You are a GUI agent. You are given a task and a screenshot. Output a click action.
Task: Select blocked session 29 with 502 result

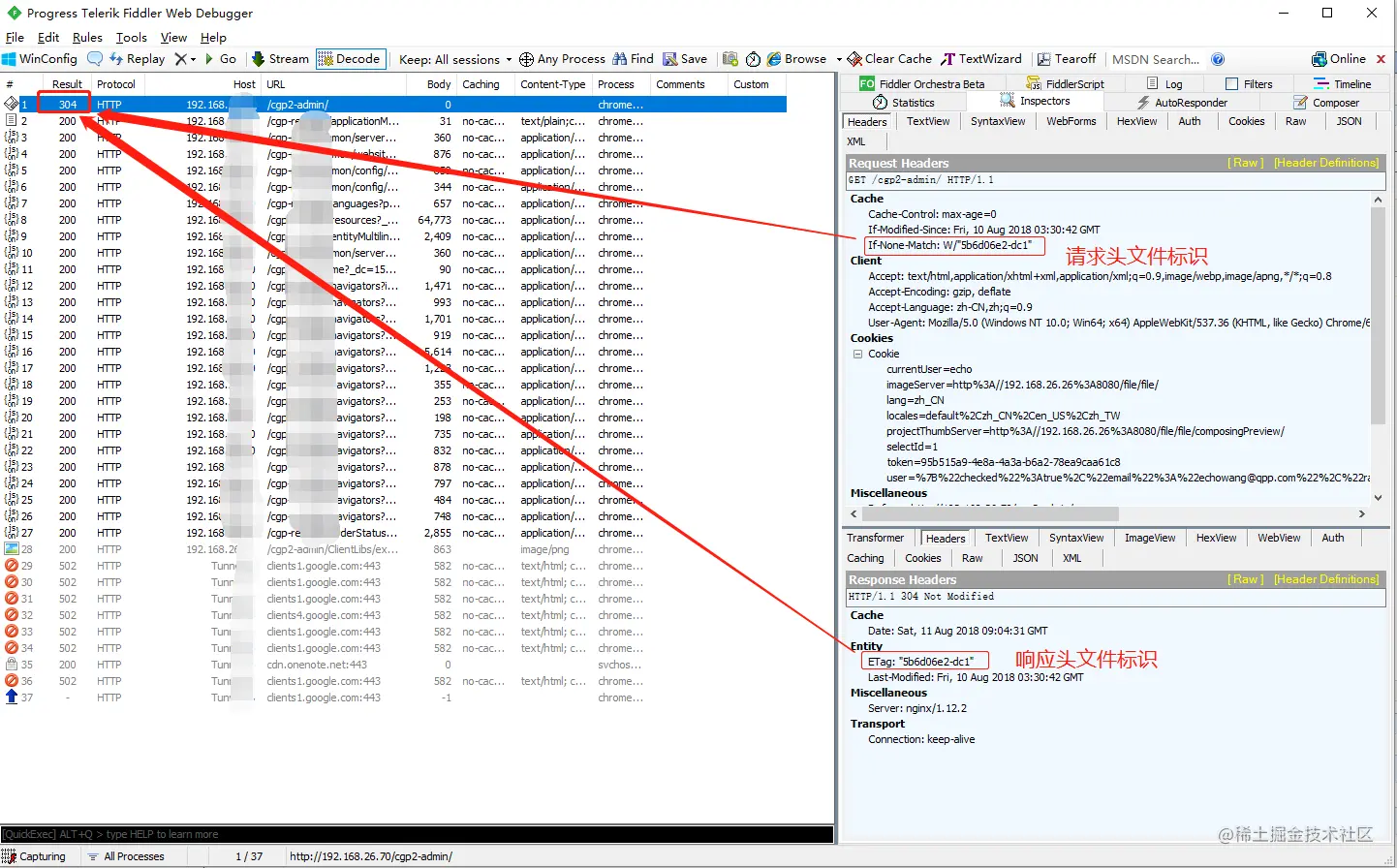pos(393,566)
